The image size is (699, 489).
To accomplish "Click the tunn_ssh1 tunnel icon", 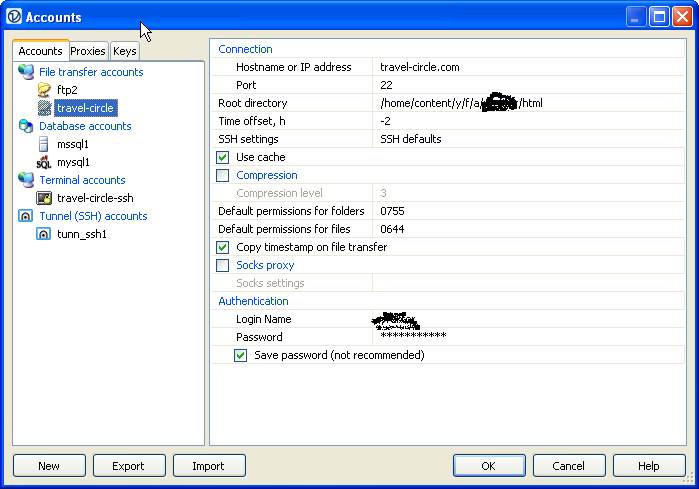I will pos(44,234).
